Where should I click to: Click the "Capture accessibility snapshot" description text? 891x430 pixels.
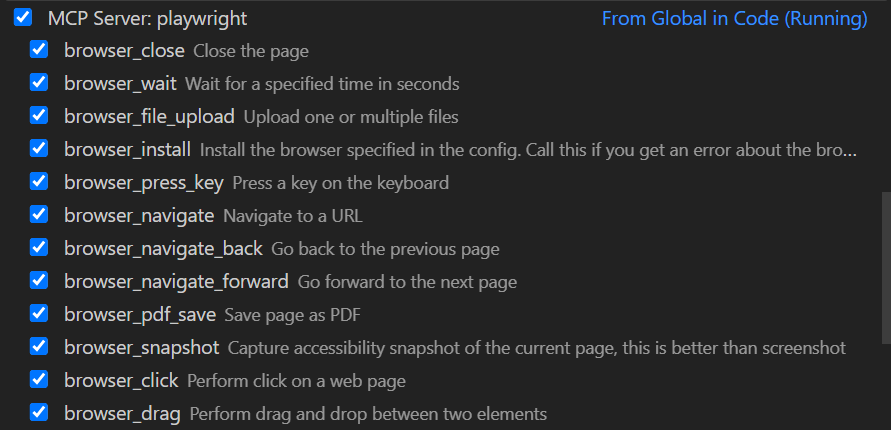click(537, 348)
